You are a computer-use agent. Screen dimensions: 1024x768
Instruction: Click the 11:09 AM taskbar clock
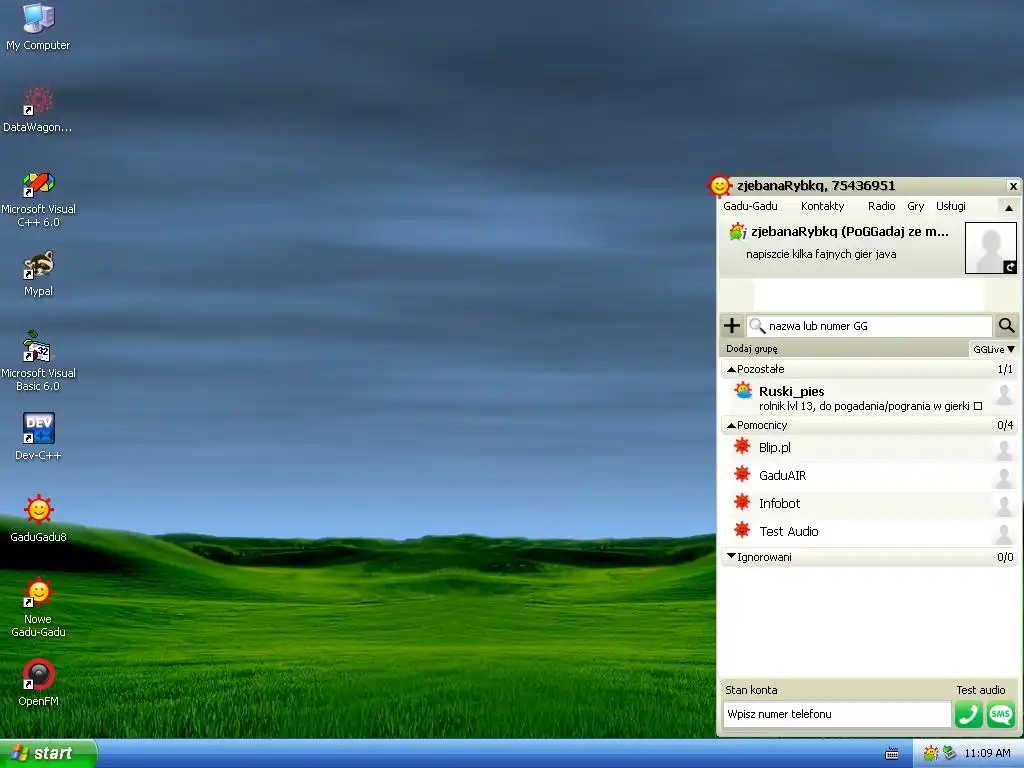coord(987,754)
